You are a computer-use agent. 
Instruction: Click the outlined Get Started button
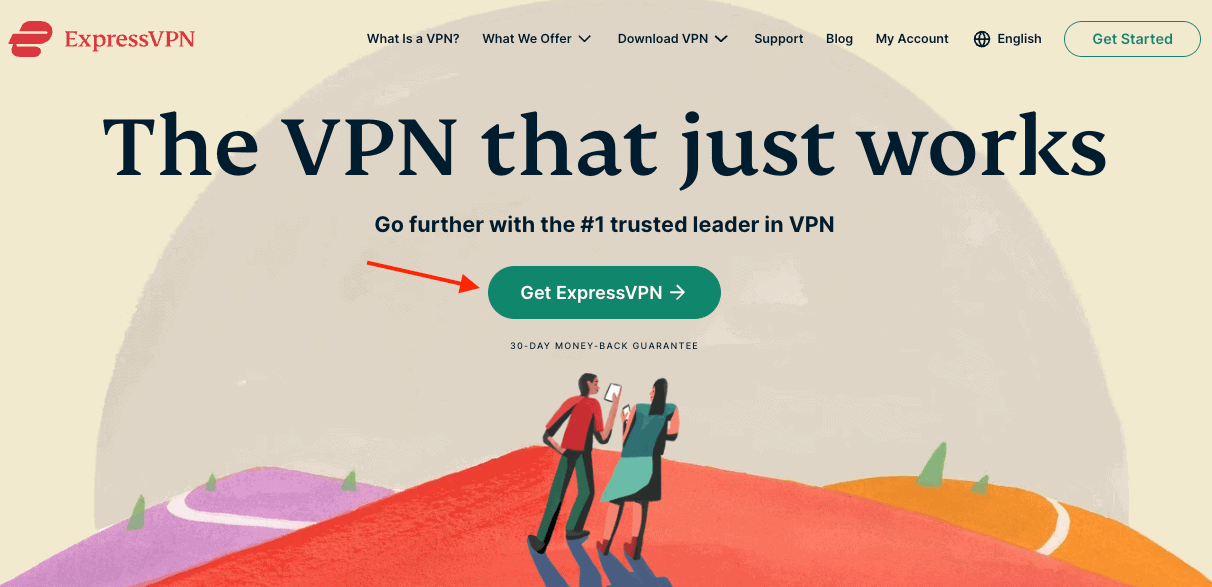tap(1132, 39)
